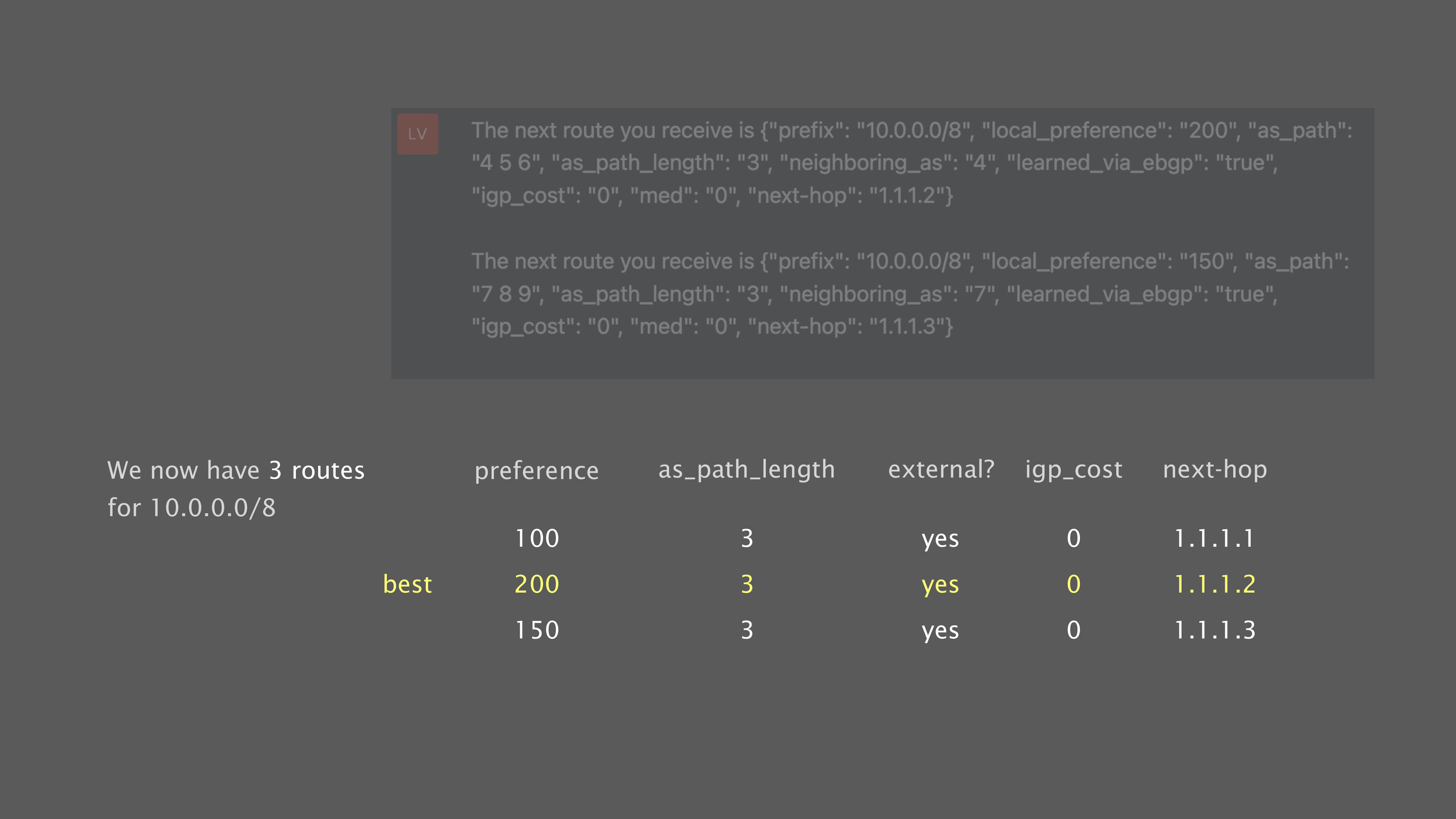
Task: Click the 'for 10.0.0.0/8' prefix text
Action: point(191,508)
